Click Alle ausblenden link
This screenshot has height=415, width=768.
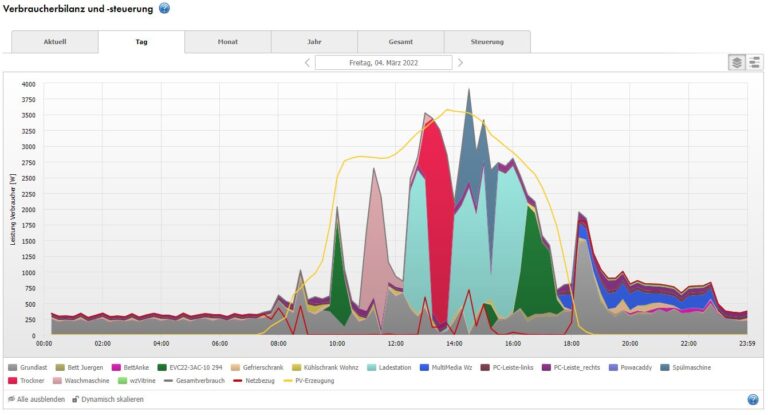[41, 399]
